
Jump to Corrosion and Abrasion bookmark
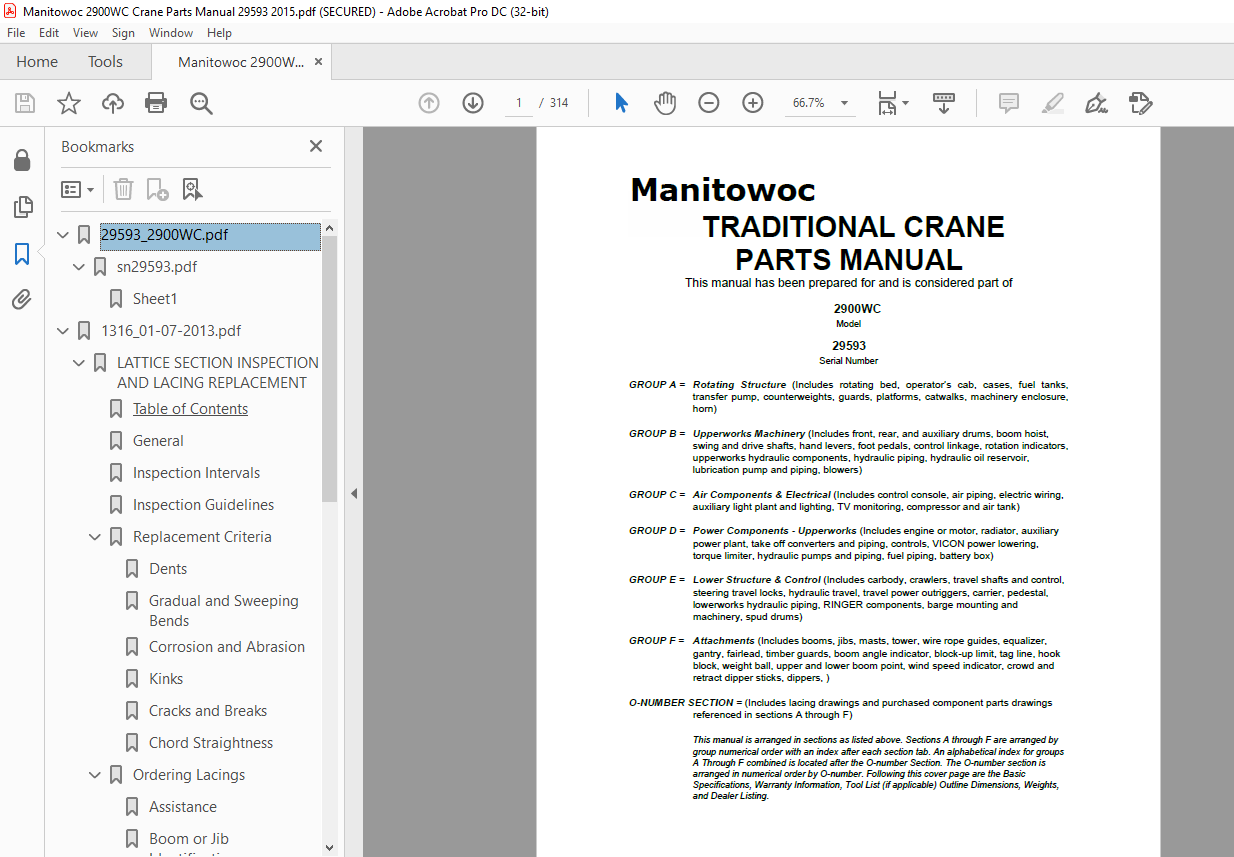pos(227,647)
